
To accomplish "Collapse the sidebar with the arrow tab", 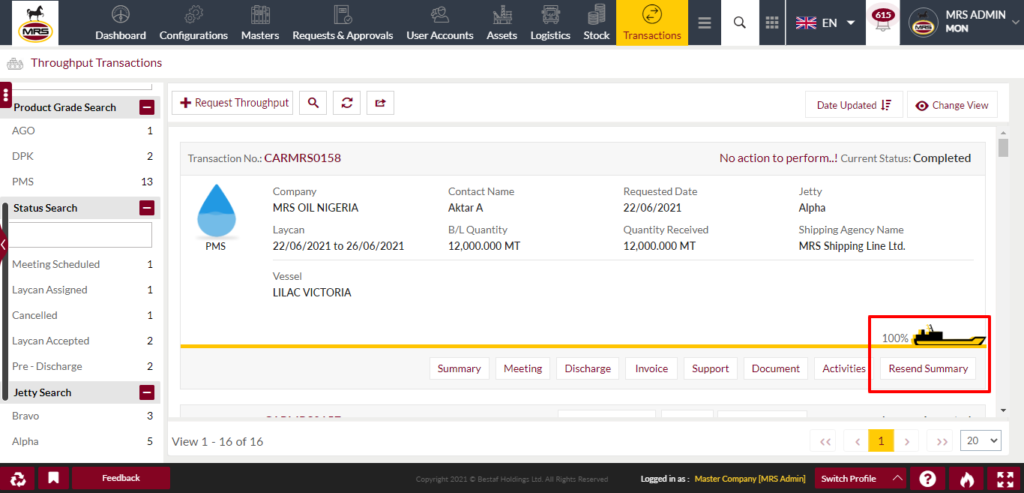I will pos(3,245).
